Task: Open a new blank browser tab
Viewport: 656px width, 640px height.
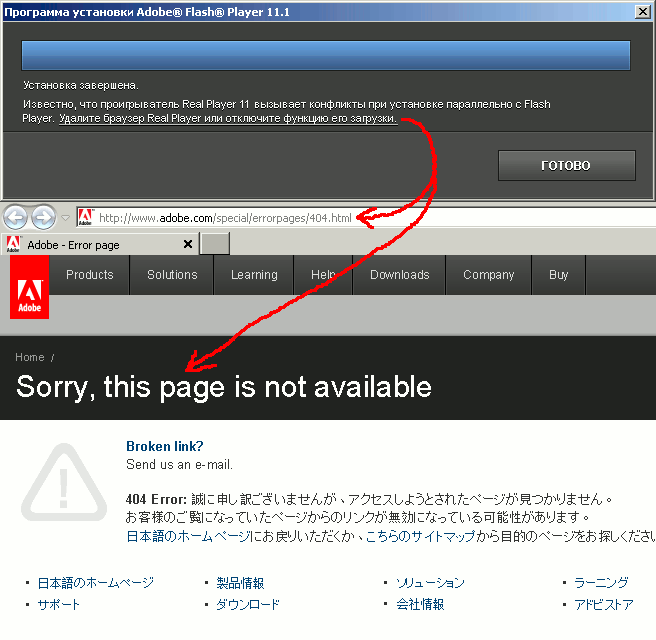Action: (215, 244)
